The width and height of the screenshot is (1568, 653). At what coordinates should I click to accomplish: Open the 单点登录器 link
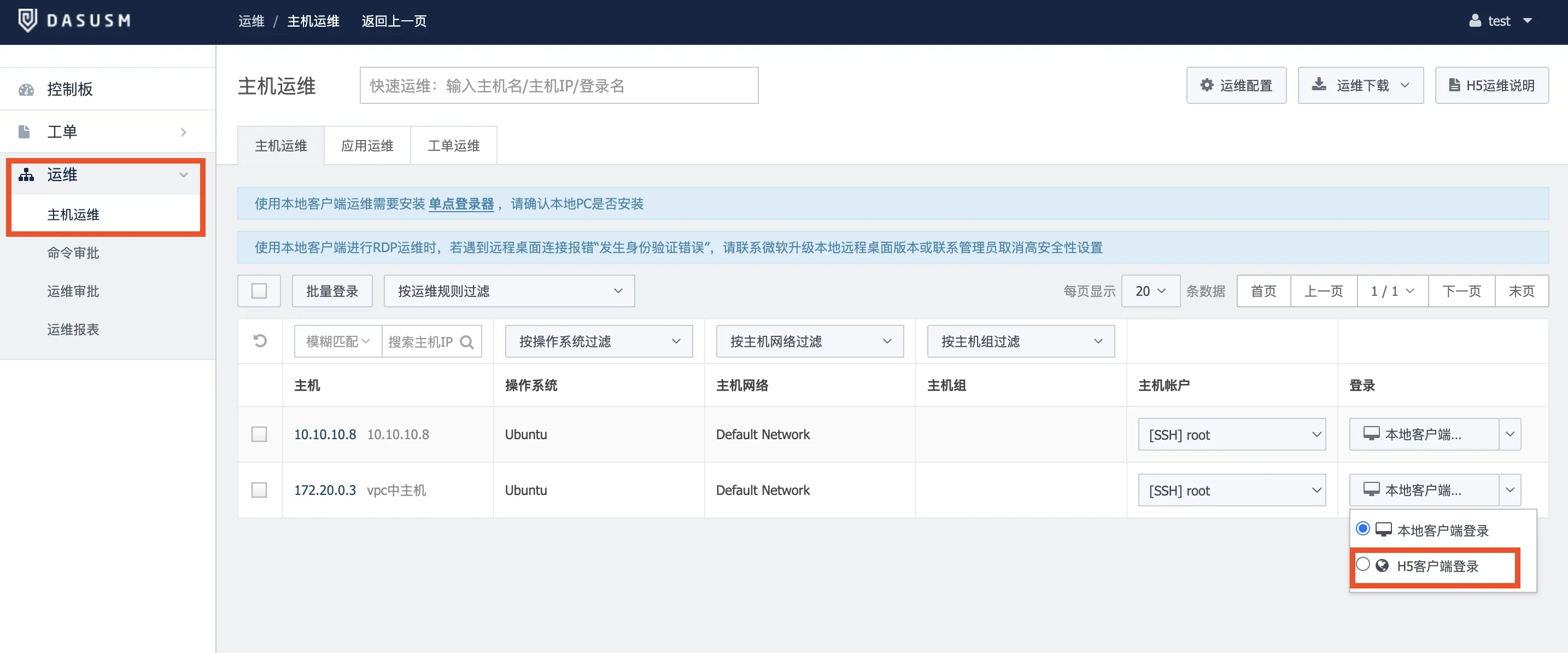click(461, 204)
